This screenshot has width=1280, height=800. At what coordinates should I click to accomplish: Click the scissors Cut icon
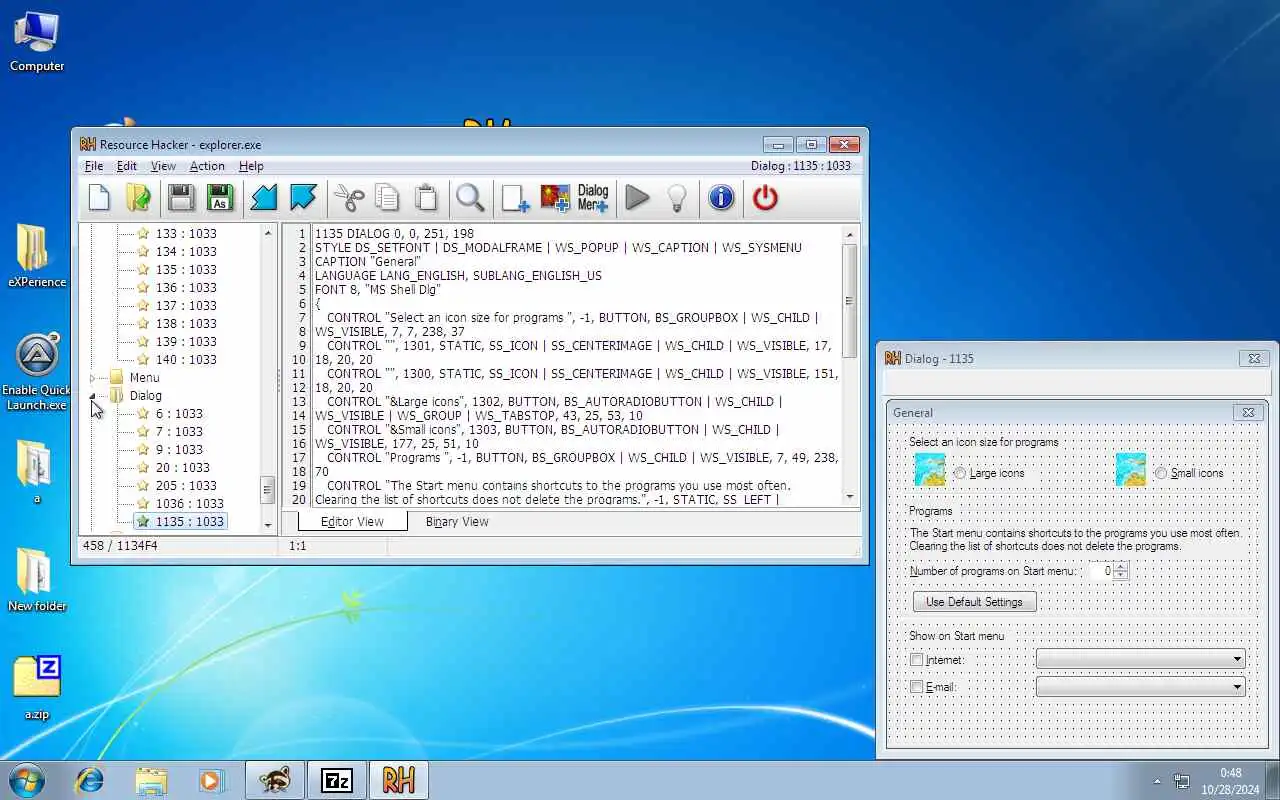(349, 198)
